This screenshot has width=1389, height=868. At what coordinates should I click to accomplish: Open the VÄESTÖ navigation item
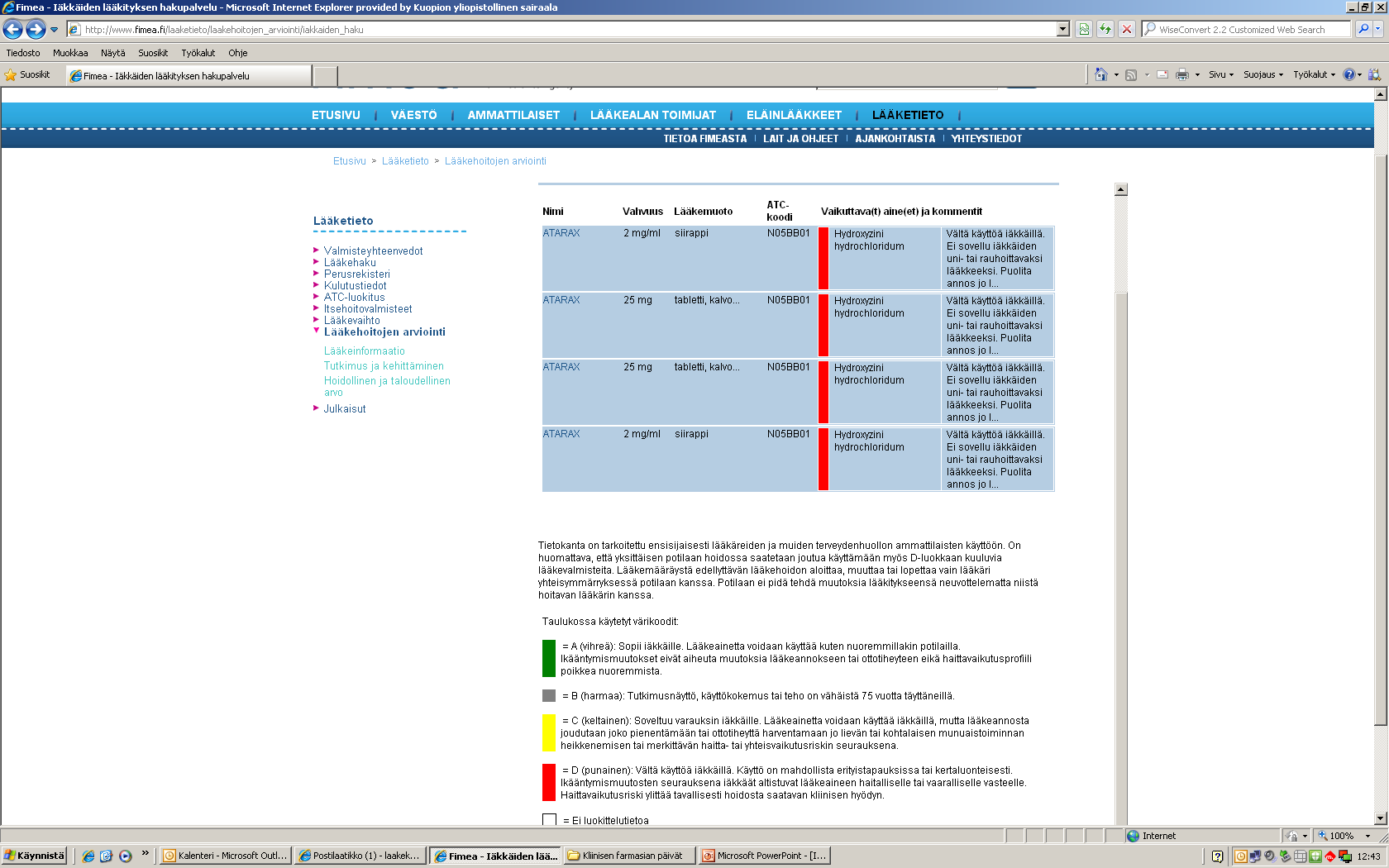click(x=413, y=115)
